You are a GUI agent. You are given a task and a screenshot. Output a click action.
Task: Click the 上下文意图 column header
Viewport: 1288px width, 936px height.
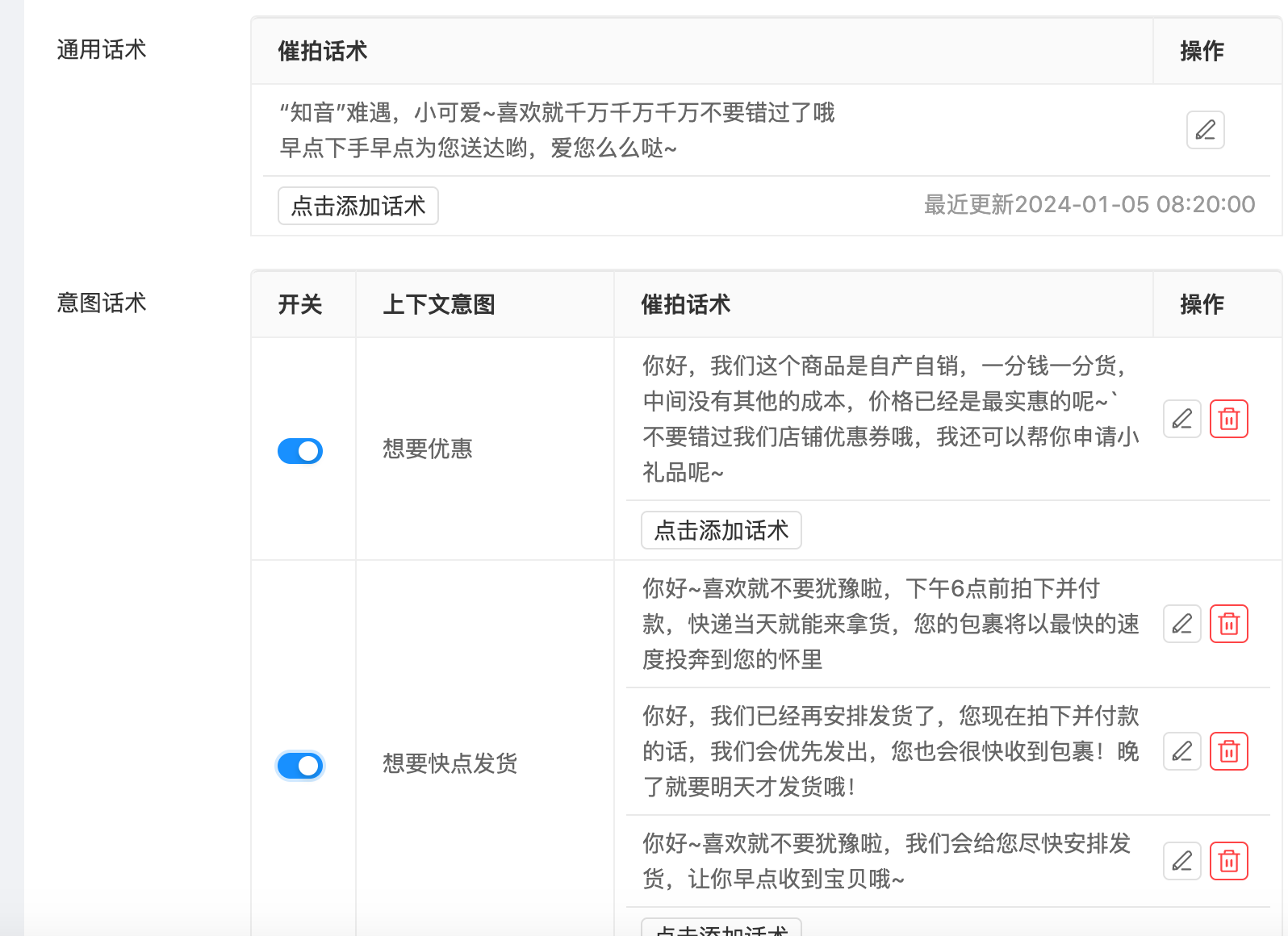[439, 304]
